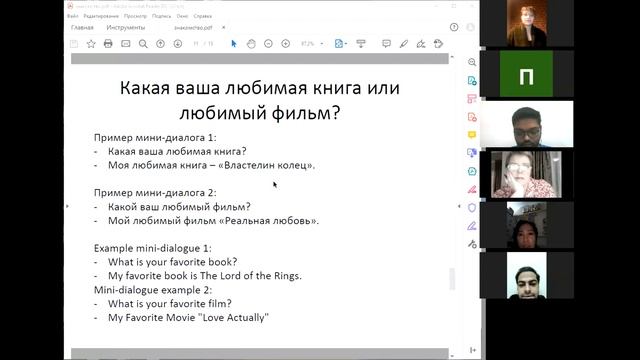640x360 pixels.
Task: Open the Редактирование menu
Action: pos(101,16)
